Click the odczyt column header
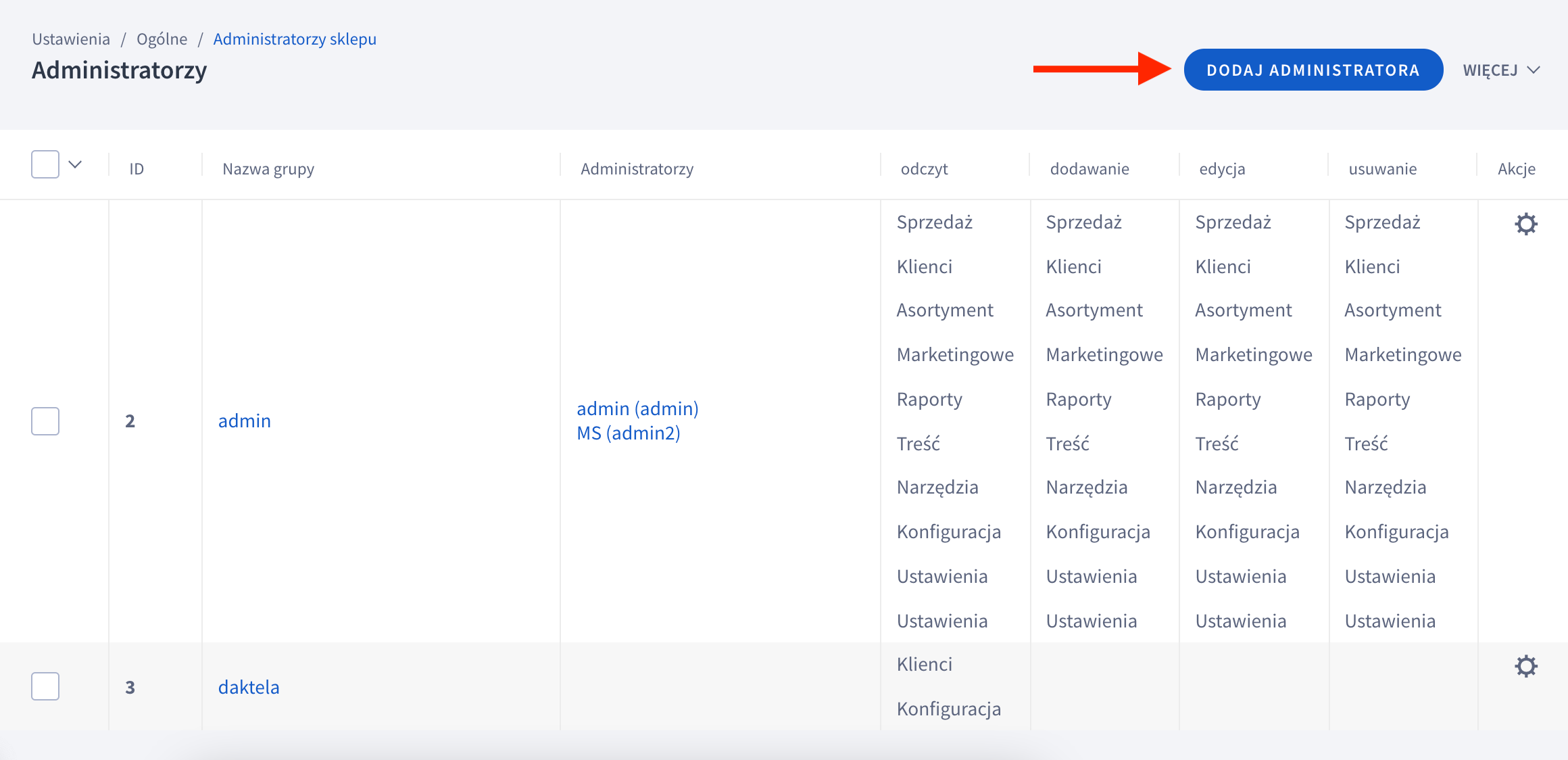Viewport: 1568px width, 760px height. click(x=924, y=169)
